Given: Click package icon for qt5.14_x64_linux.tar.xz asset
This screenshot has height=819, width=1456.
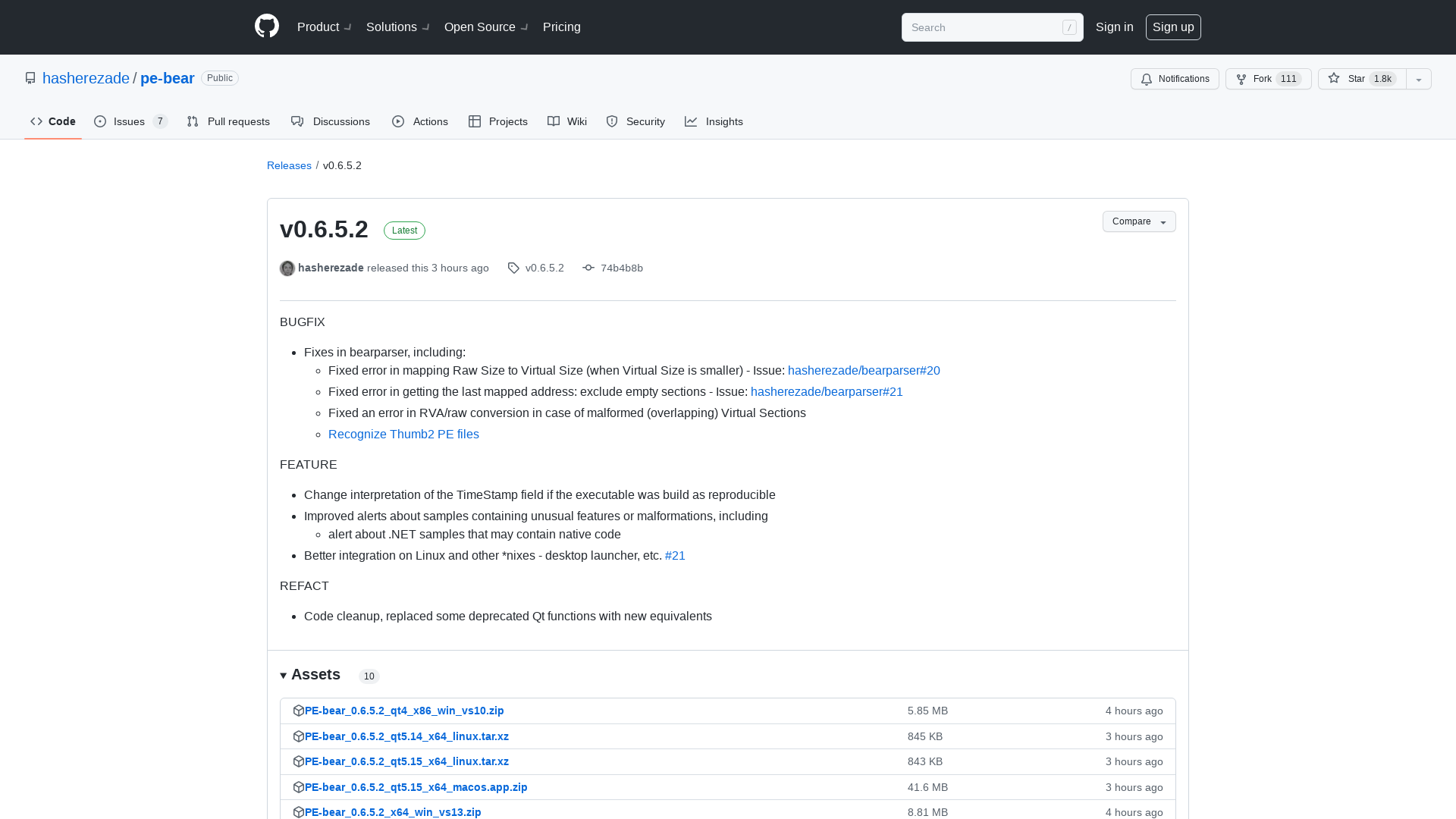Looking at the screenshot, I should (299, 736).
